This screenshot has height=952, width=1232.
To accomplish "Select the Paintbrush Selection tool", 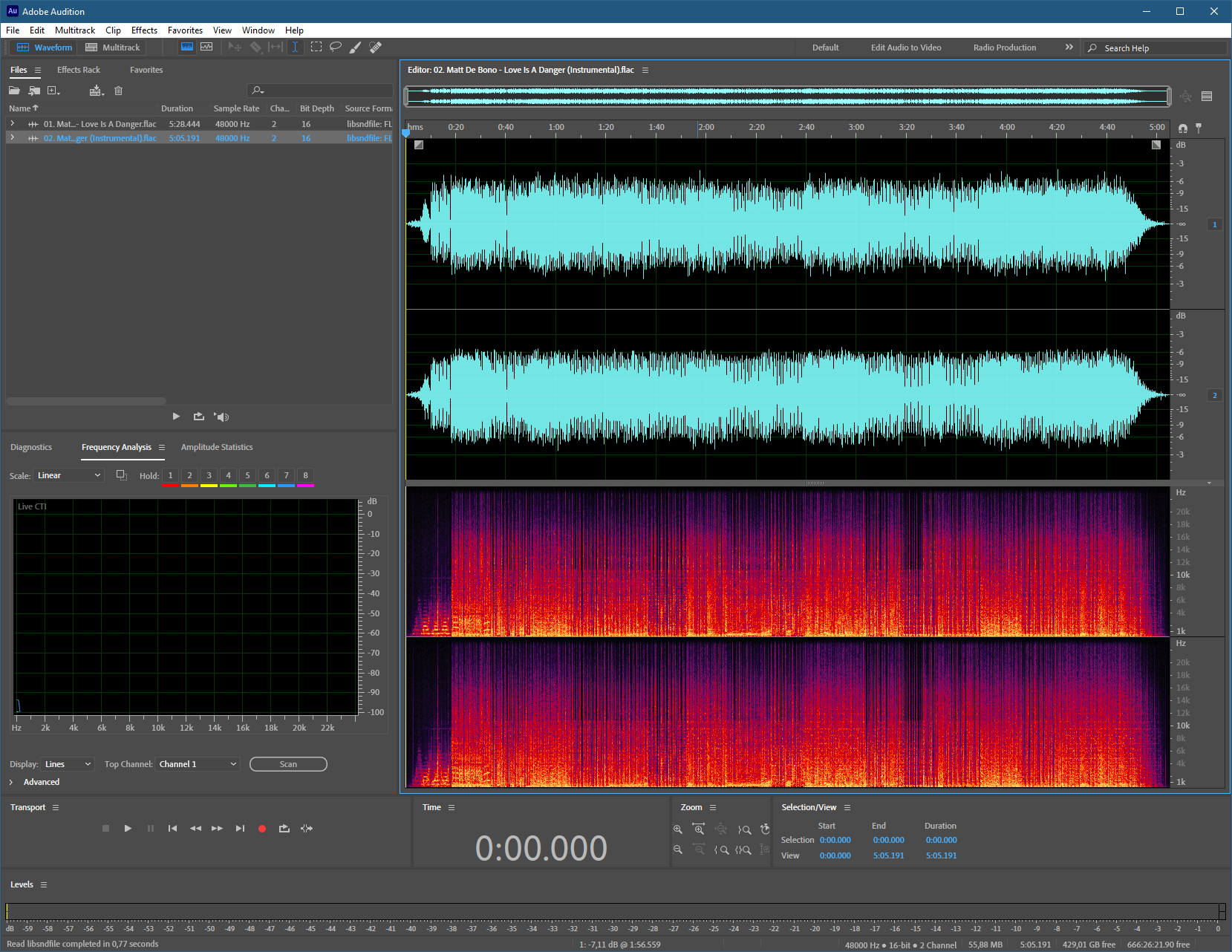I will coord(356,47).
